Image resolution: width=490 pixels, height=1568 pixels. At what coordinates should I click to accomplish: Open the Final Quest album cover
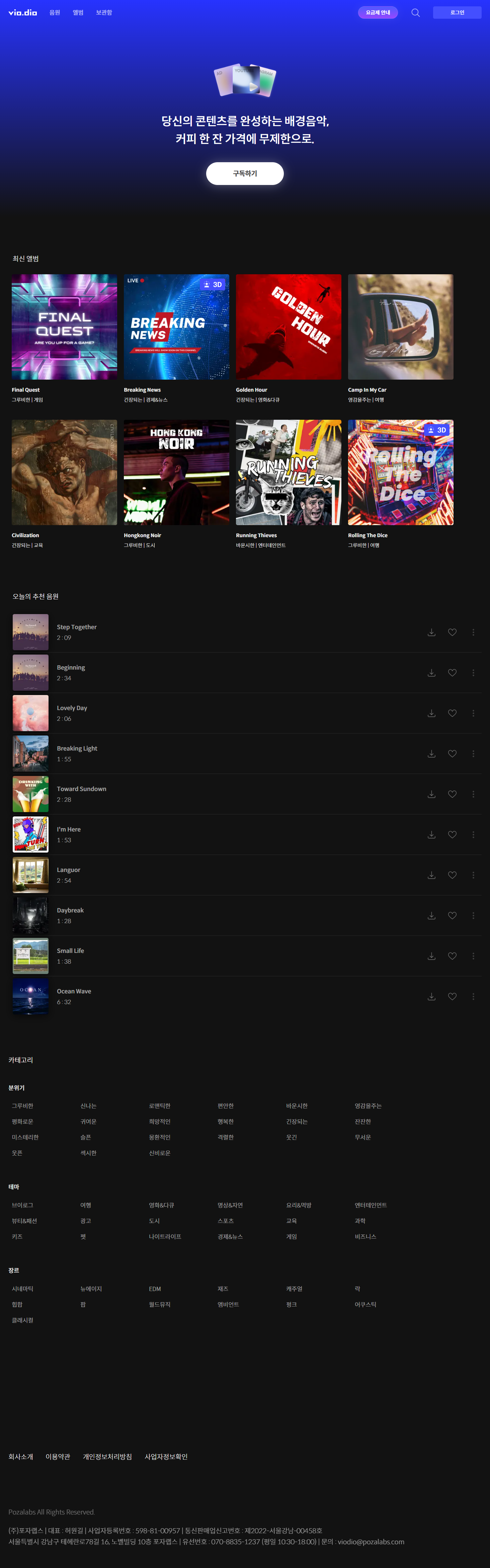(65, 327)
